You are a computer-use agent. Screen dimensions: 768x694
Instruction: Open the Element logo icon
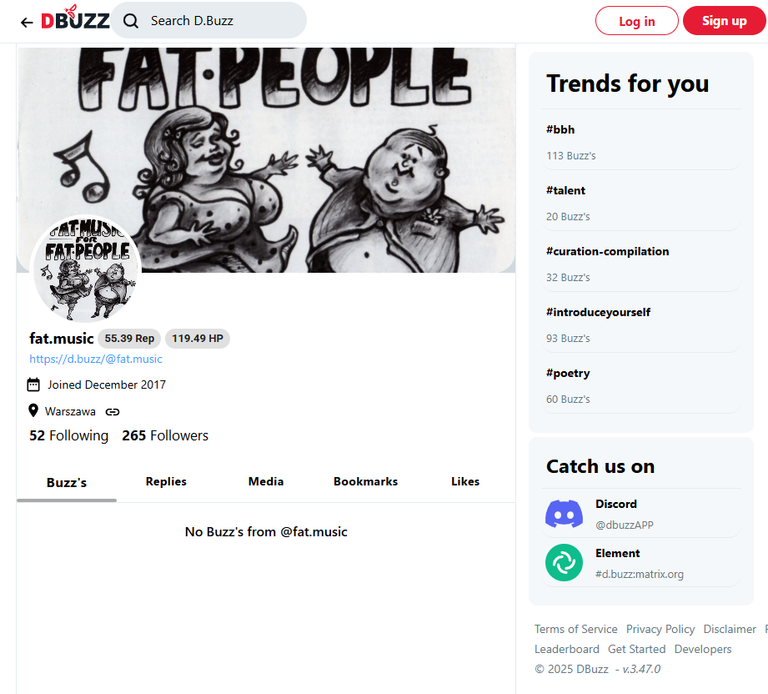pyautogui.click(x=564, y=563)
